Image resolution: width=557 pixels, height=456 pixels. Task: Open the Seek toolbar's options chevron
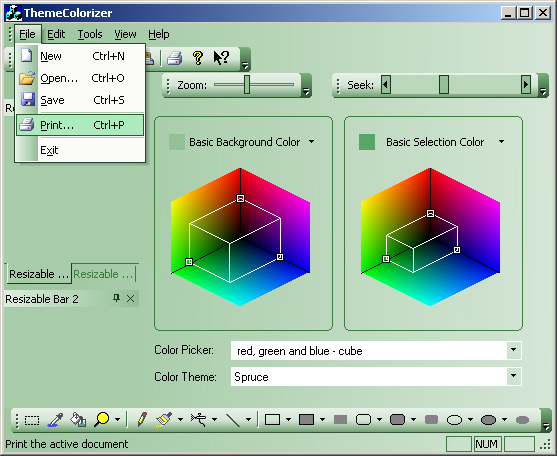point(542,86)
